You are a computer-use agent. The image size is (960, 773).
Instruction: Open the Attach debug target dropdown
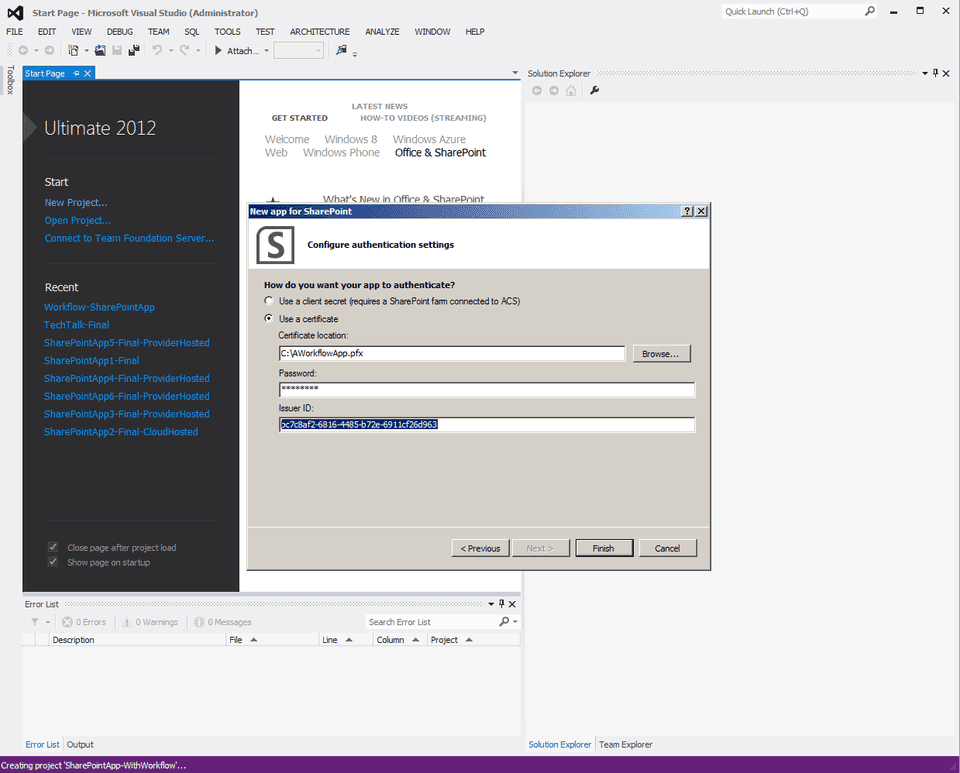(264, 50)
